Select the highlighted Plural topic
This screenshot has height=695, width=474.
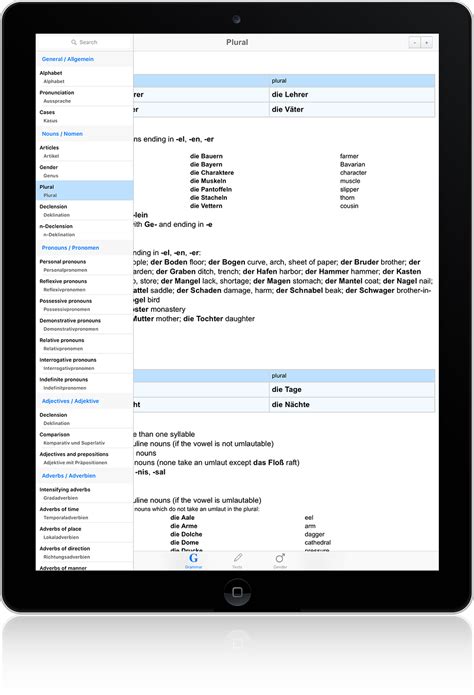pos(84,191)
